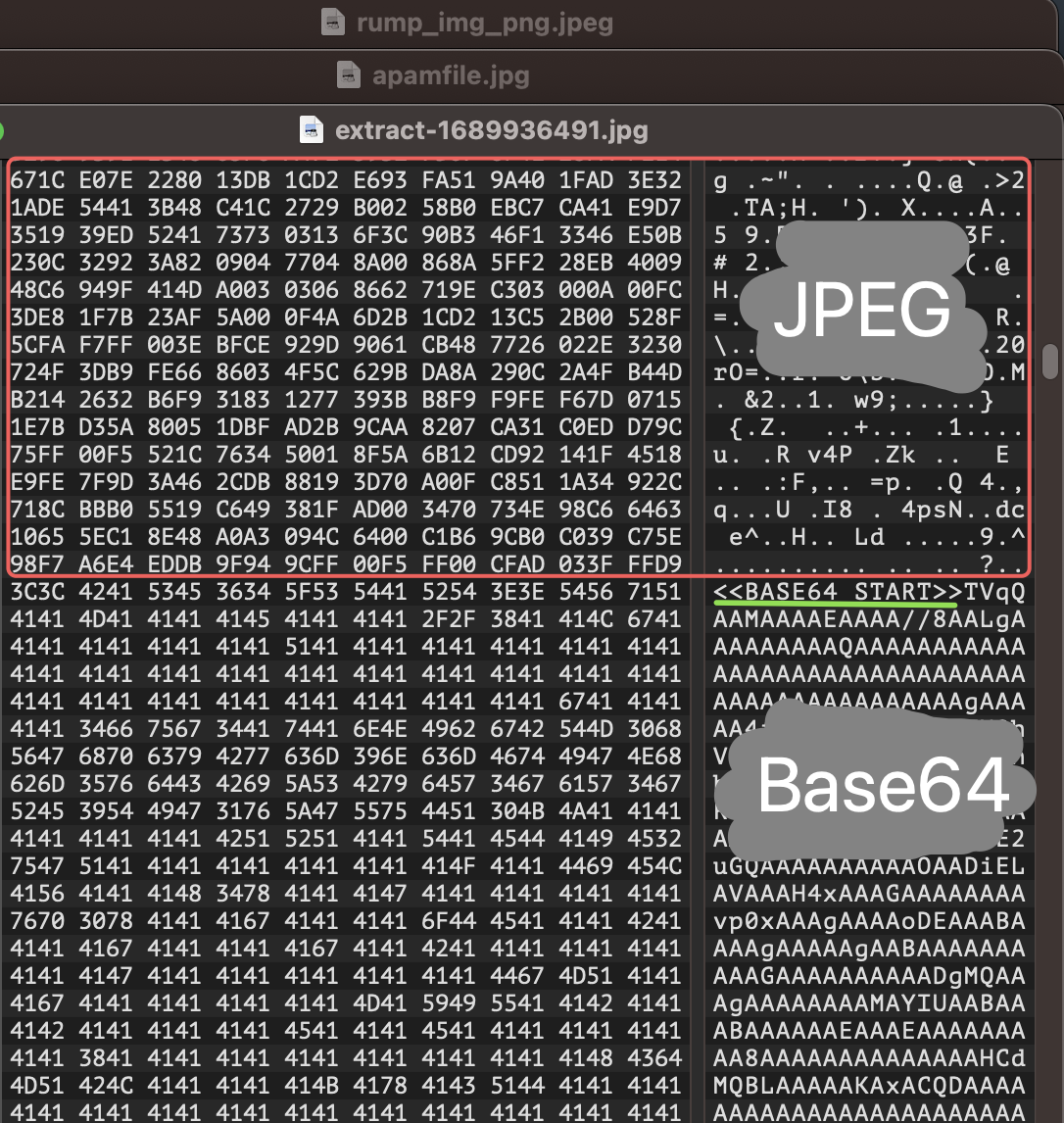Click hex cell C41C
The height and width of the screenshot is (1123, 1064).
[x=243, y=208]
